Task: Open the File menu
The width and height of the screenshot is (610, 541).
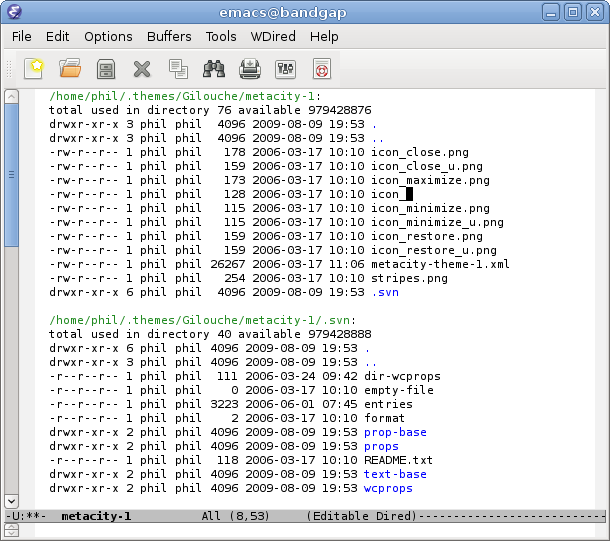Action: [x=22, y=36]
